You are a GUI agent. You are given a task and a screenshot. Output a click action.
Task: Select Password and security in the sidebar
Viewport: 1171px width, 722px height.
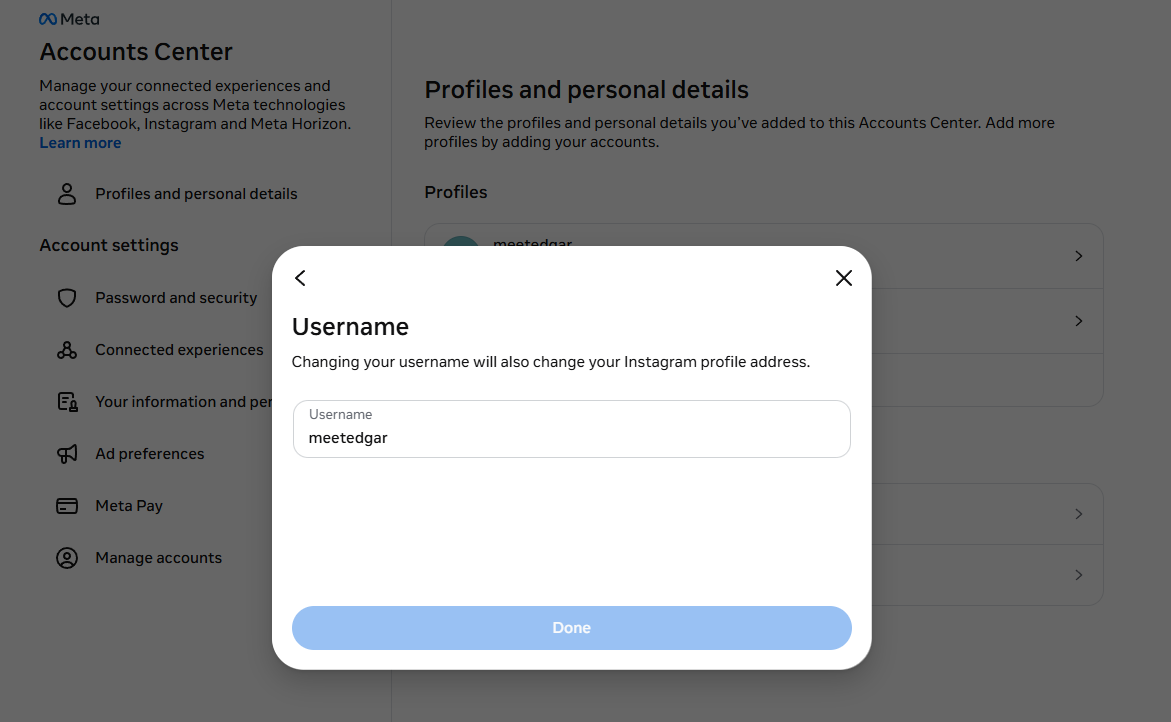coord(176,298)
